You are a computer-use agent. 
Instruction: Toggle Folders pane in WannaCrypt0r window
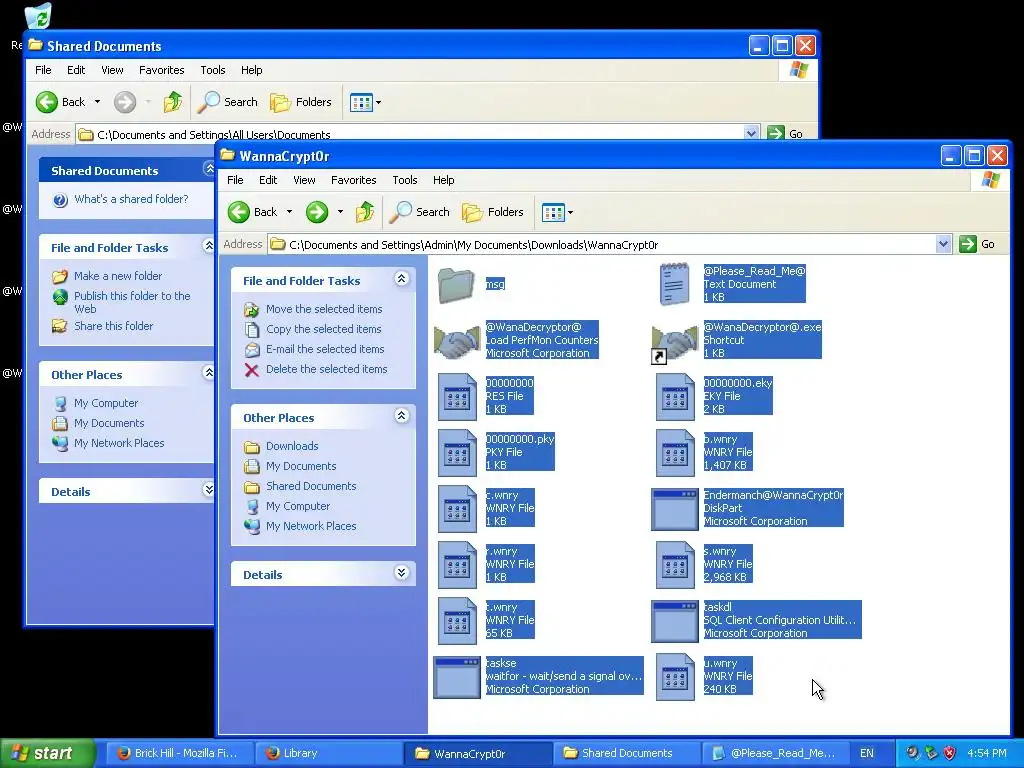493,212
